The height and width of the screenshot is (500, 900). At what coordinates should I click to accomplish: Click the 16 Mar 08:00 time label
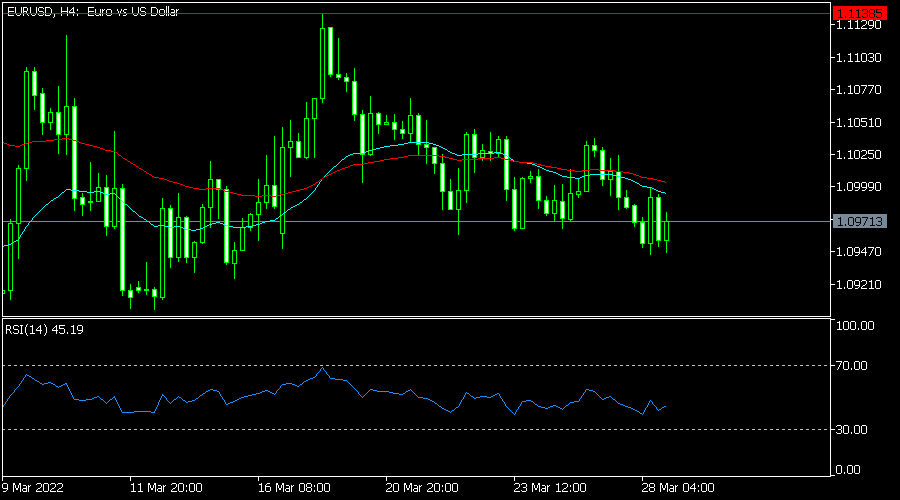coord(294,488)
